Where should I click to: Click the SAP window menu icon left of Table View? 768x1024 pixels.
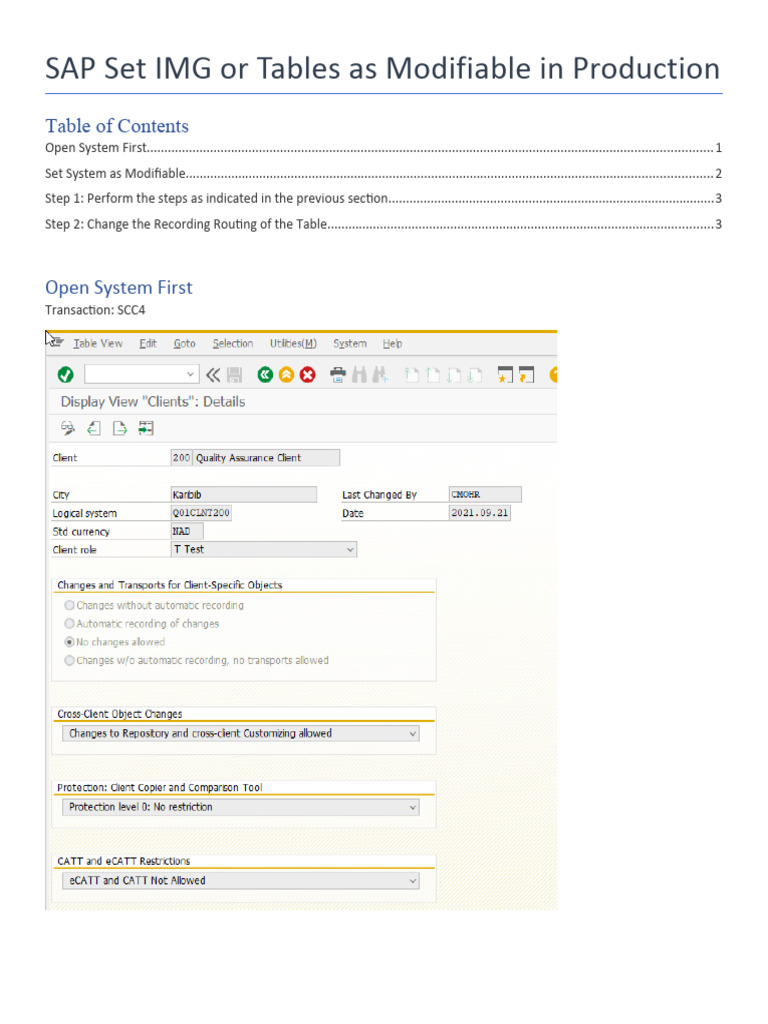(57, 343)
